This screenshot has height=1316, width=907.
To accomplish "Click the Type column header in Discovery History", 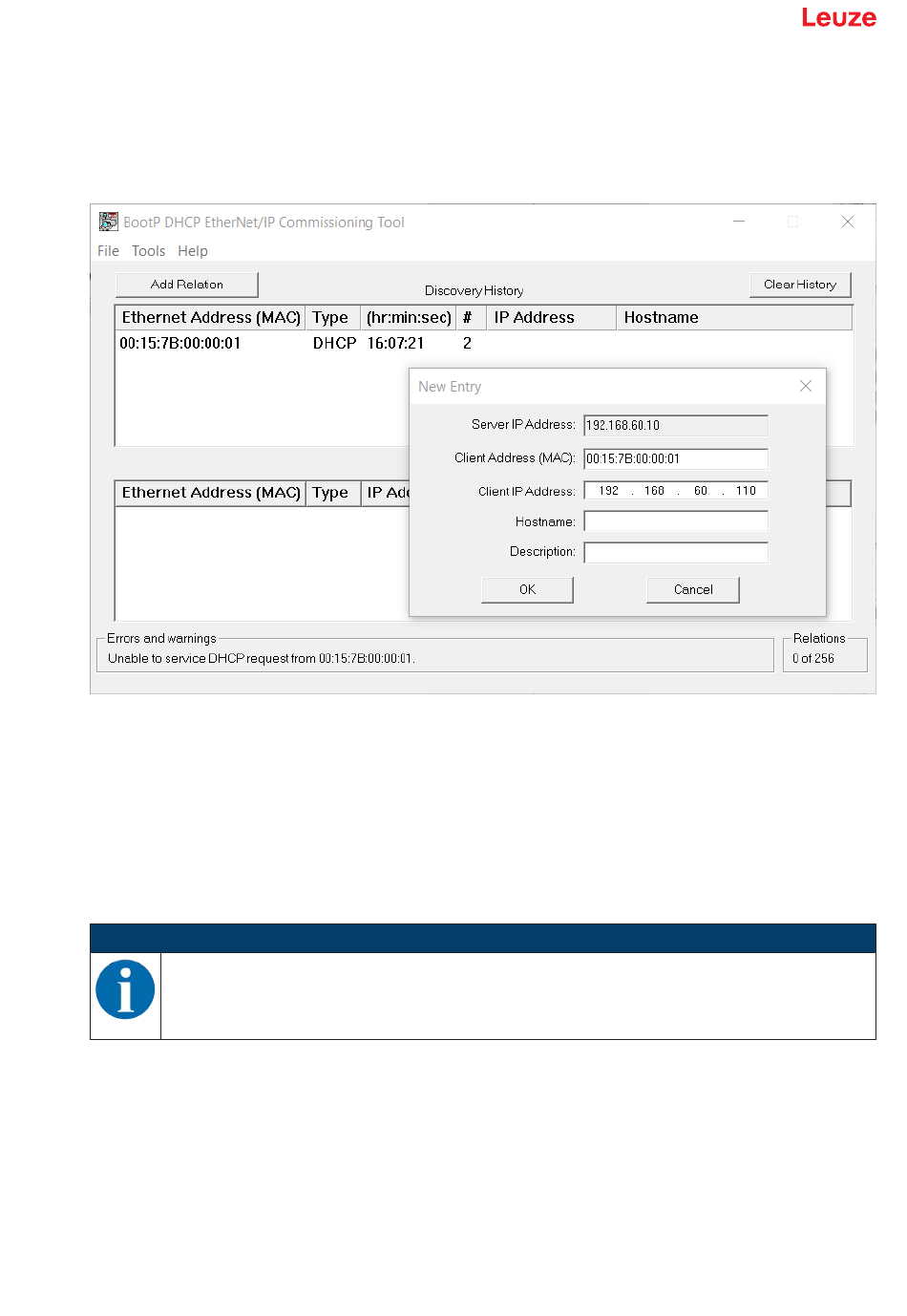I will 332,318.
